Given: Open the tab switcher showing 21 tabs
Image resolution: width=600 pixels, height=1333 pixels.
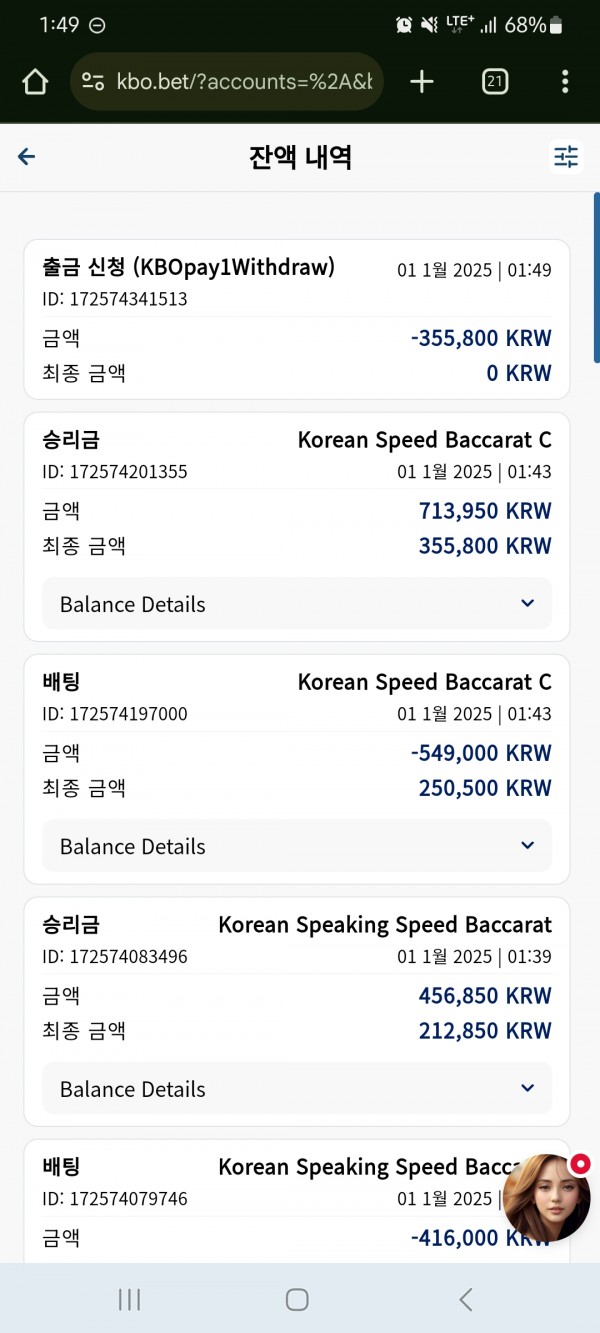Looking at the screenshot, I should [x=494, y=82].
